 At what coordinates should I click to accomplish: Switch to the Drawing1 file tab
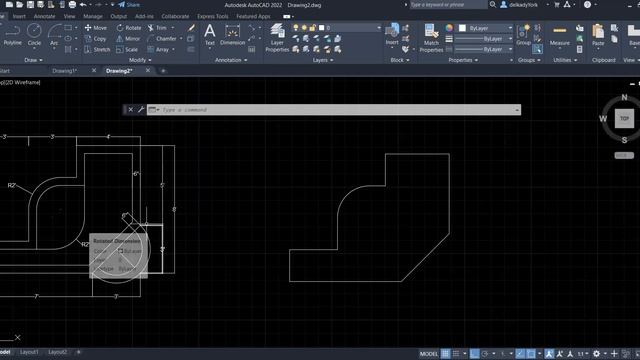64,71
